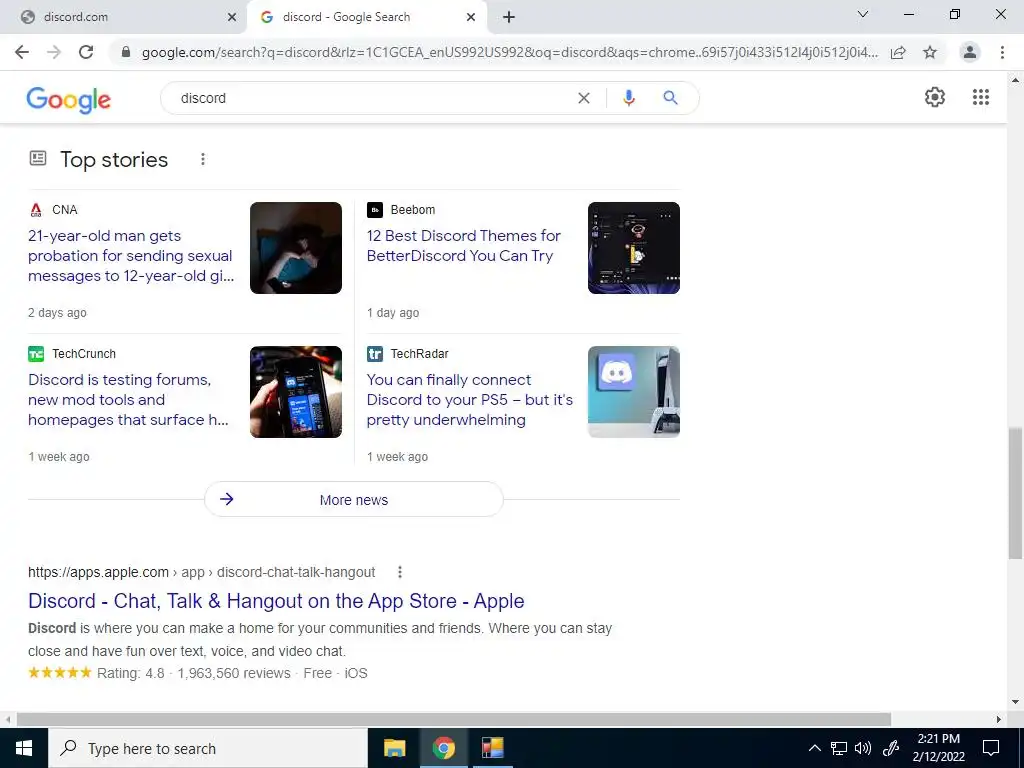Open options for apps.apple.com result

400,572
